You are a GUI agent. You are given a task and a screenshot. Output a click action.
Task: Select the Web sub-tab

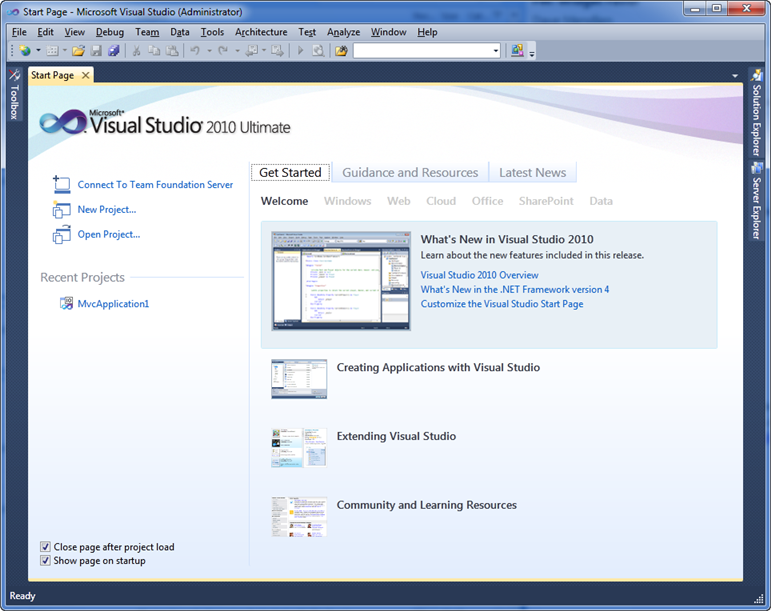398,201
